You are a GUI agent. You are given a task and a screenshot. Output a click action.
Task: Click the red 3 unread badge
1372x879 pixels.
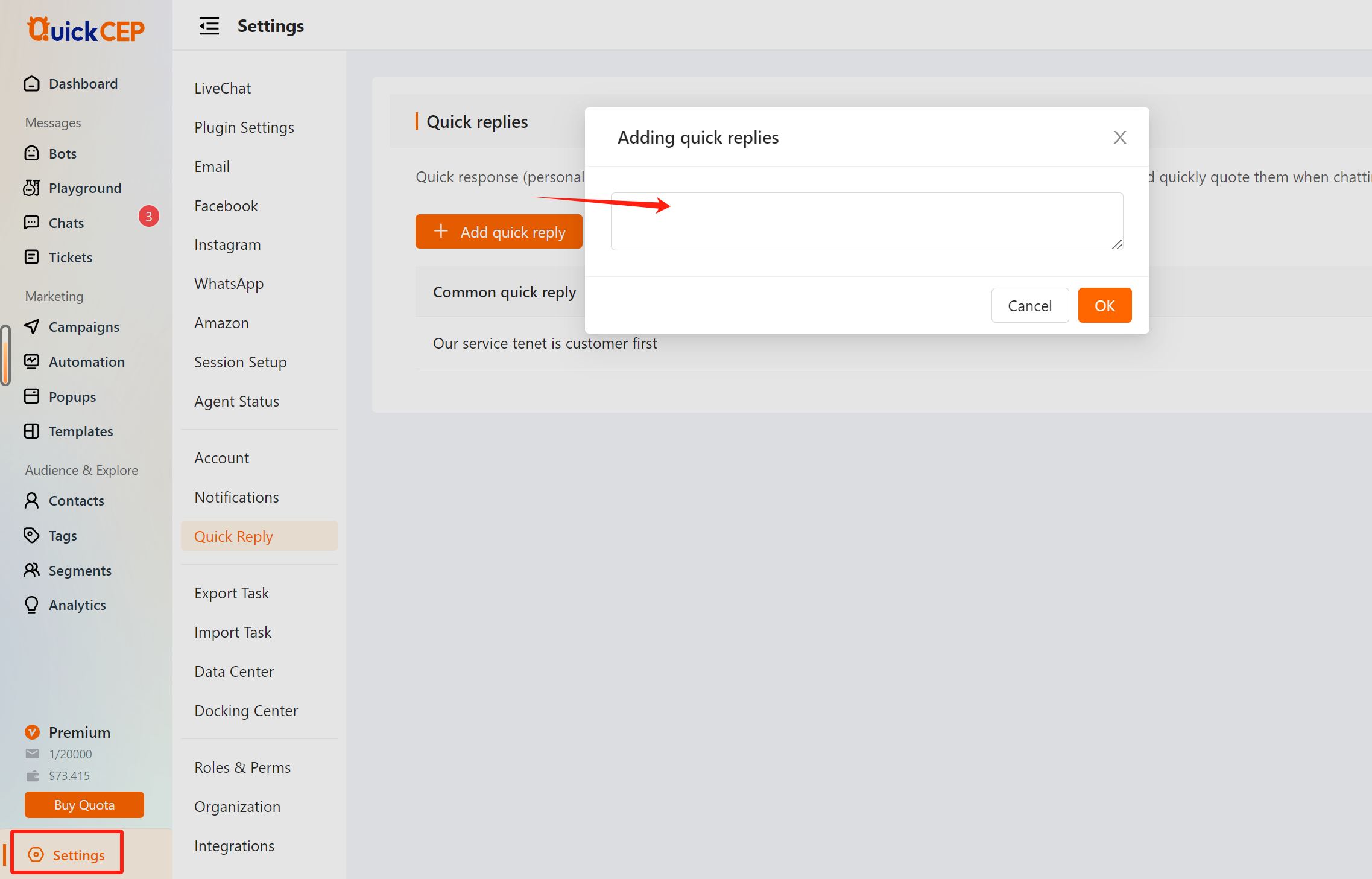pos(149,216)
